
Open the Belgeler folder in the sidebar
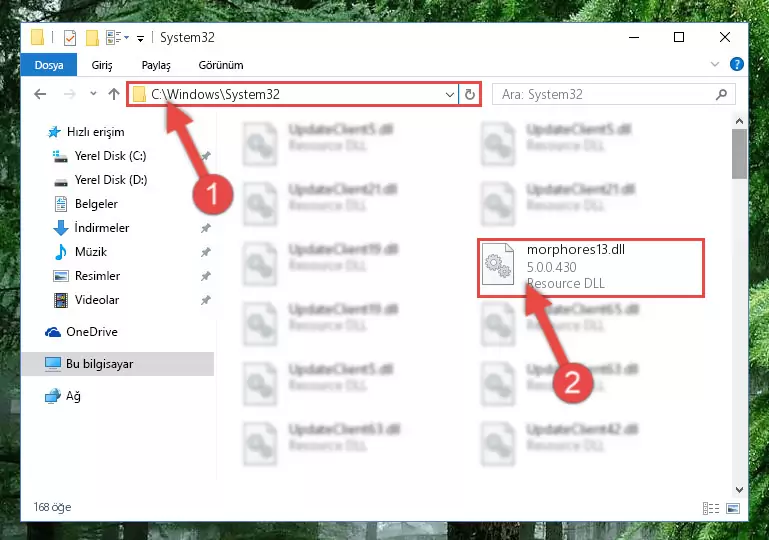[96, 204]
